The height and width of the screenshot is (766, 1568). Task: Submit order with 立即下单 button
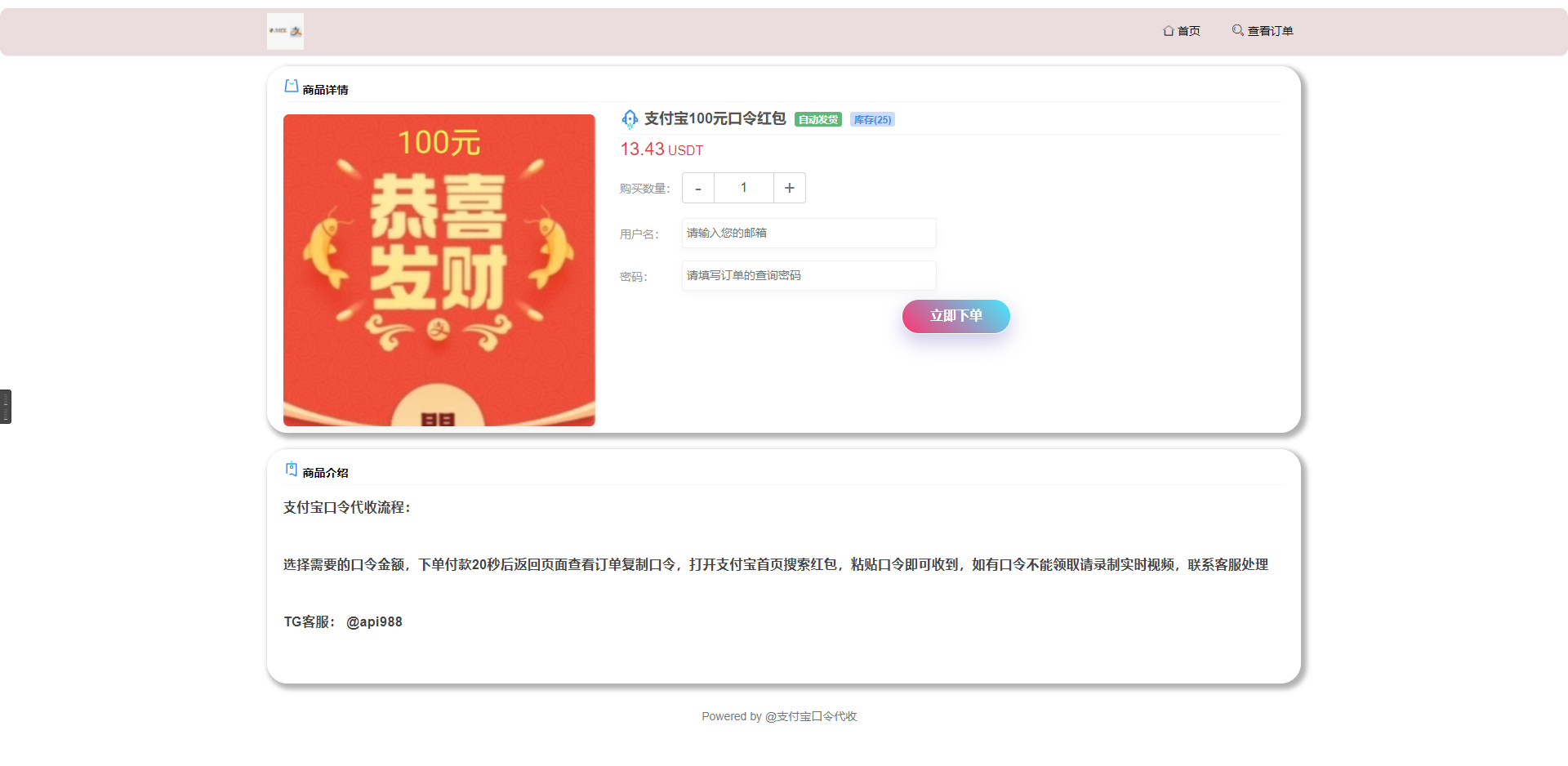coord(956,316)
